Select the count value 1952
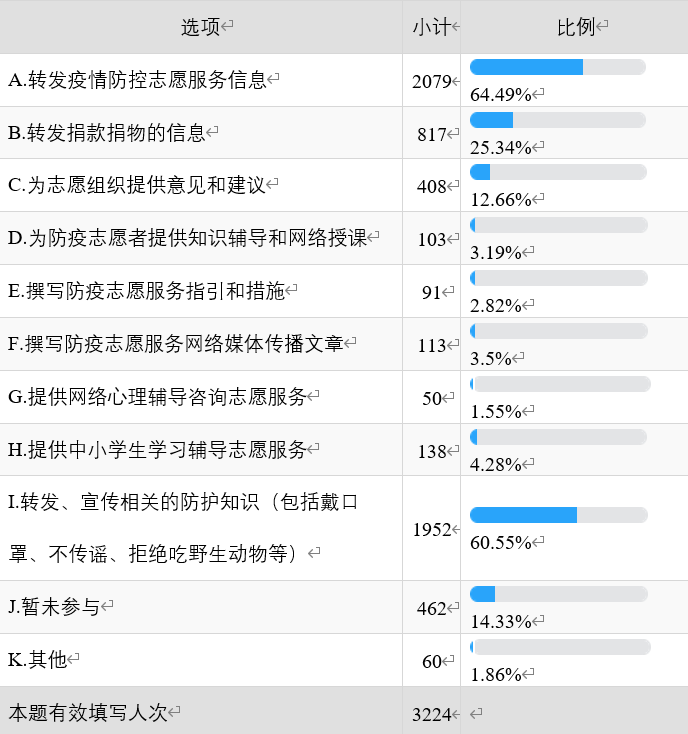The width and height of the screenshot is (688, 734). coord(432,529)
